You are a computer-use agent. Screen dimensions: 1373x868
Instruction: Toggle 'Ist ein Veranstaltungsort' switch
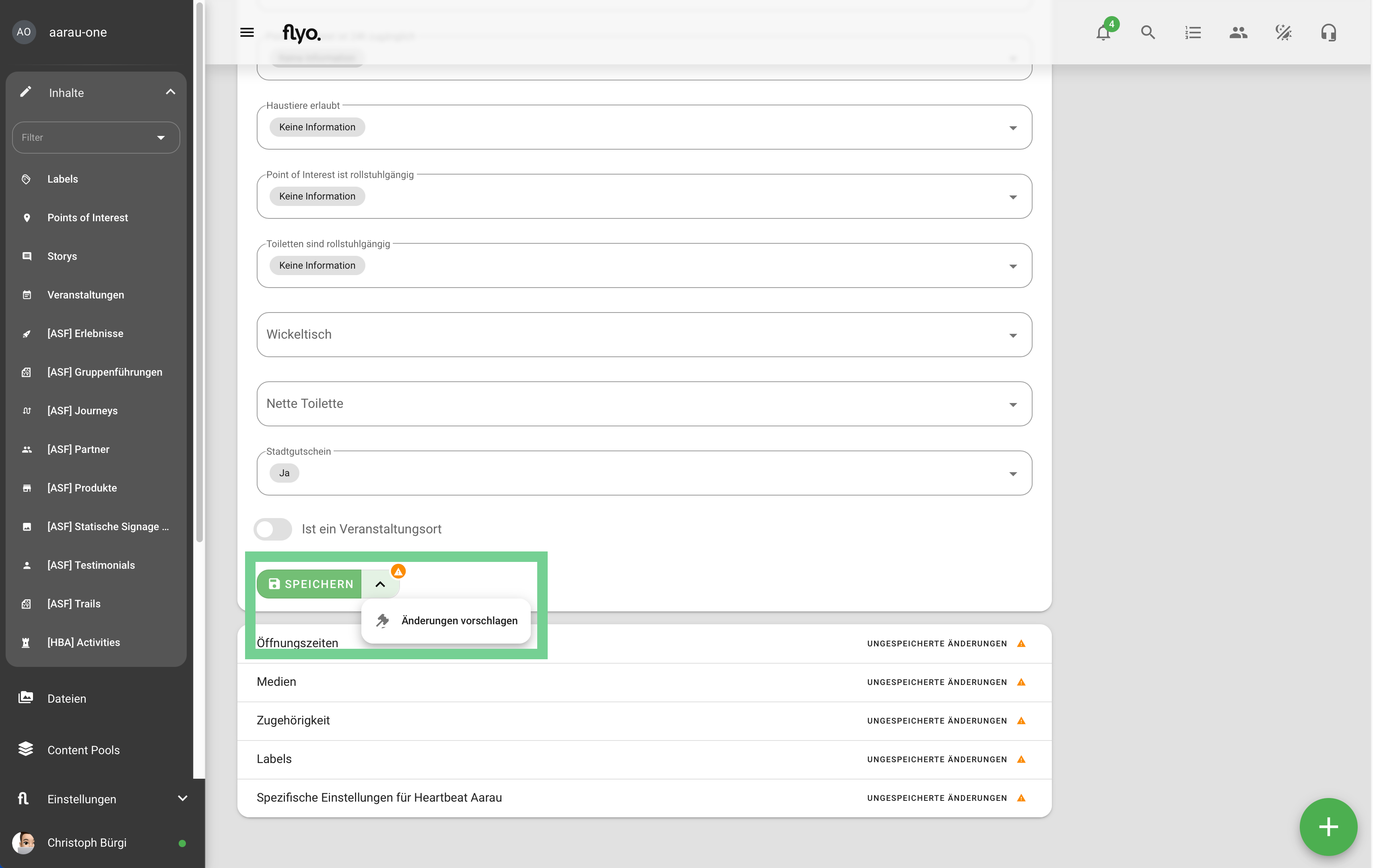click(x=273, y=529)
